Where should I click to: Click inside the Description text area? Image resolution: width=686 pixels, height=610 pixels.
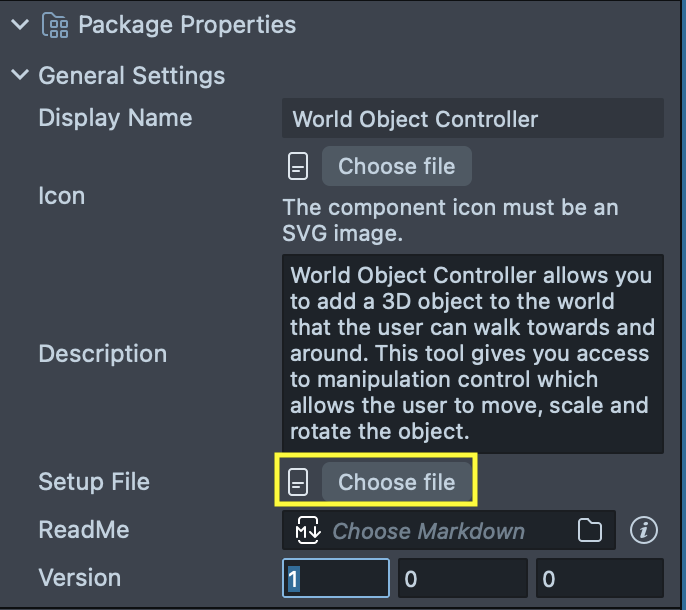[x=472, y=353]
